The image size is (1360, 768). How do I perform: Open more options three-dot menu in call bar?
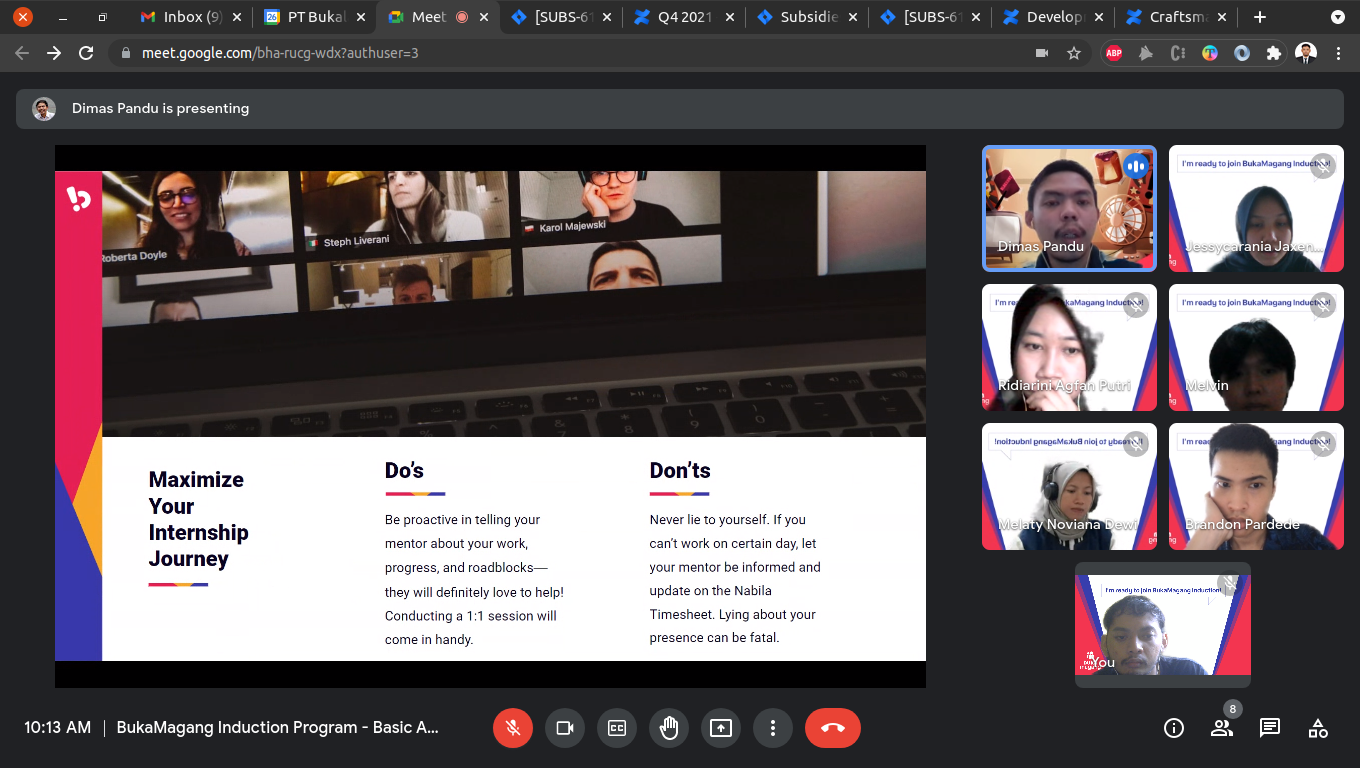[x=773, y=728]
